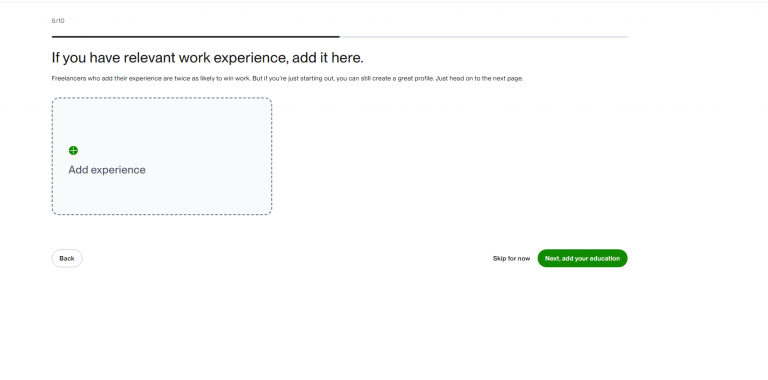Click the green plus icon to add experience
This screenshot has height=380, width=768.
(73, 150)
